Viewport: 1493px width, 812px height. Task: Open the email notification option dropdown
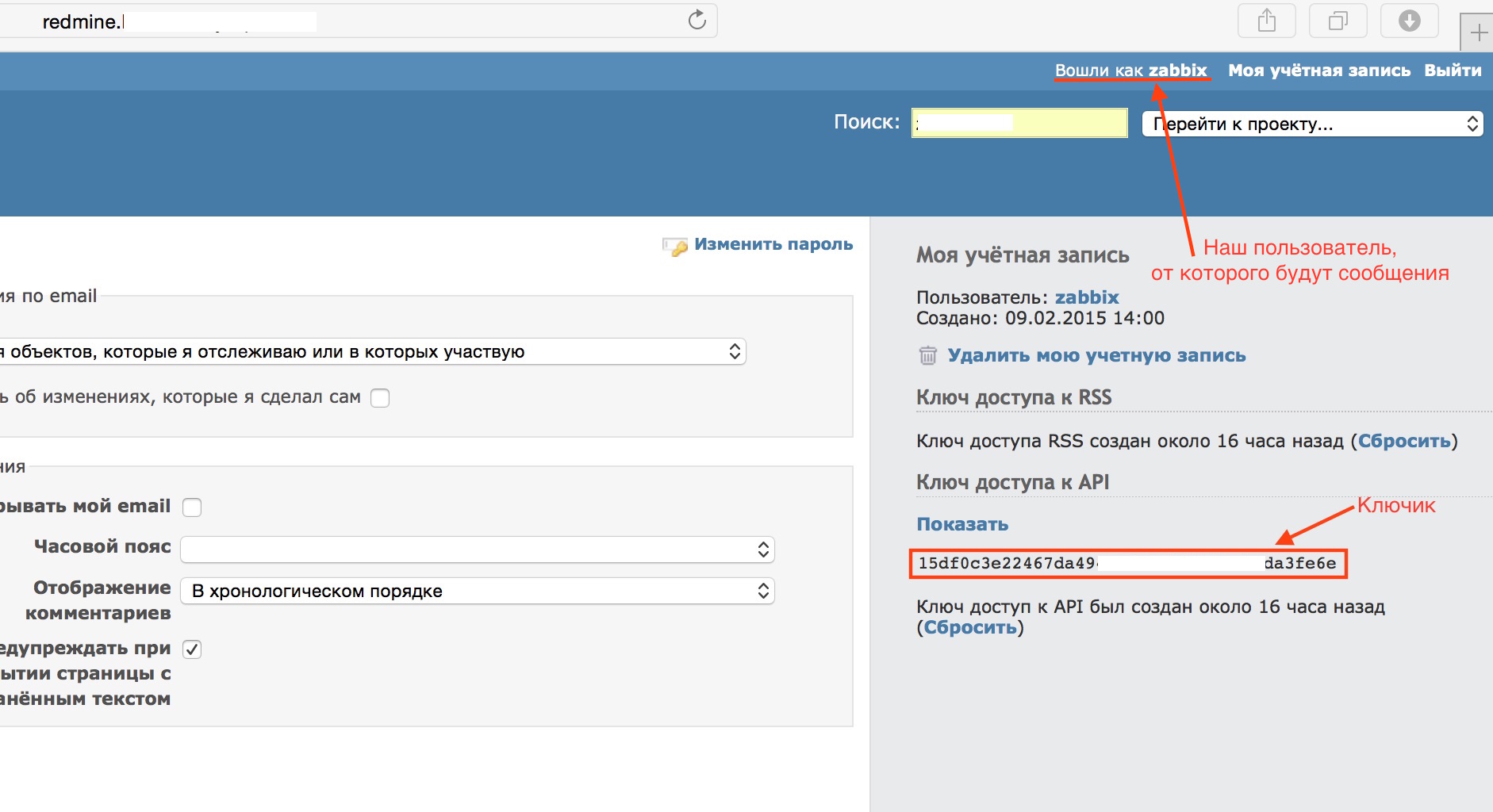[373, 351]
